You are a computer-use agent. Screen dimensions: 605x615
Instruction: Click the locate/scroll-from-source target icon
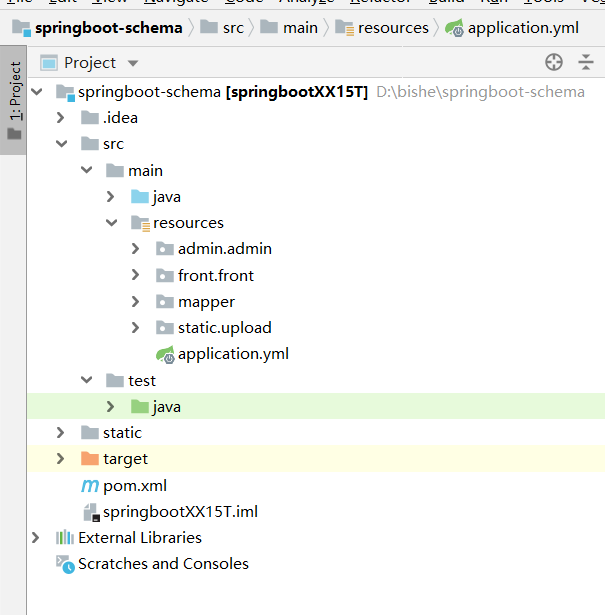(x=554, y=63)
